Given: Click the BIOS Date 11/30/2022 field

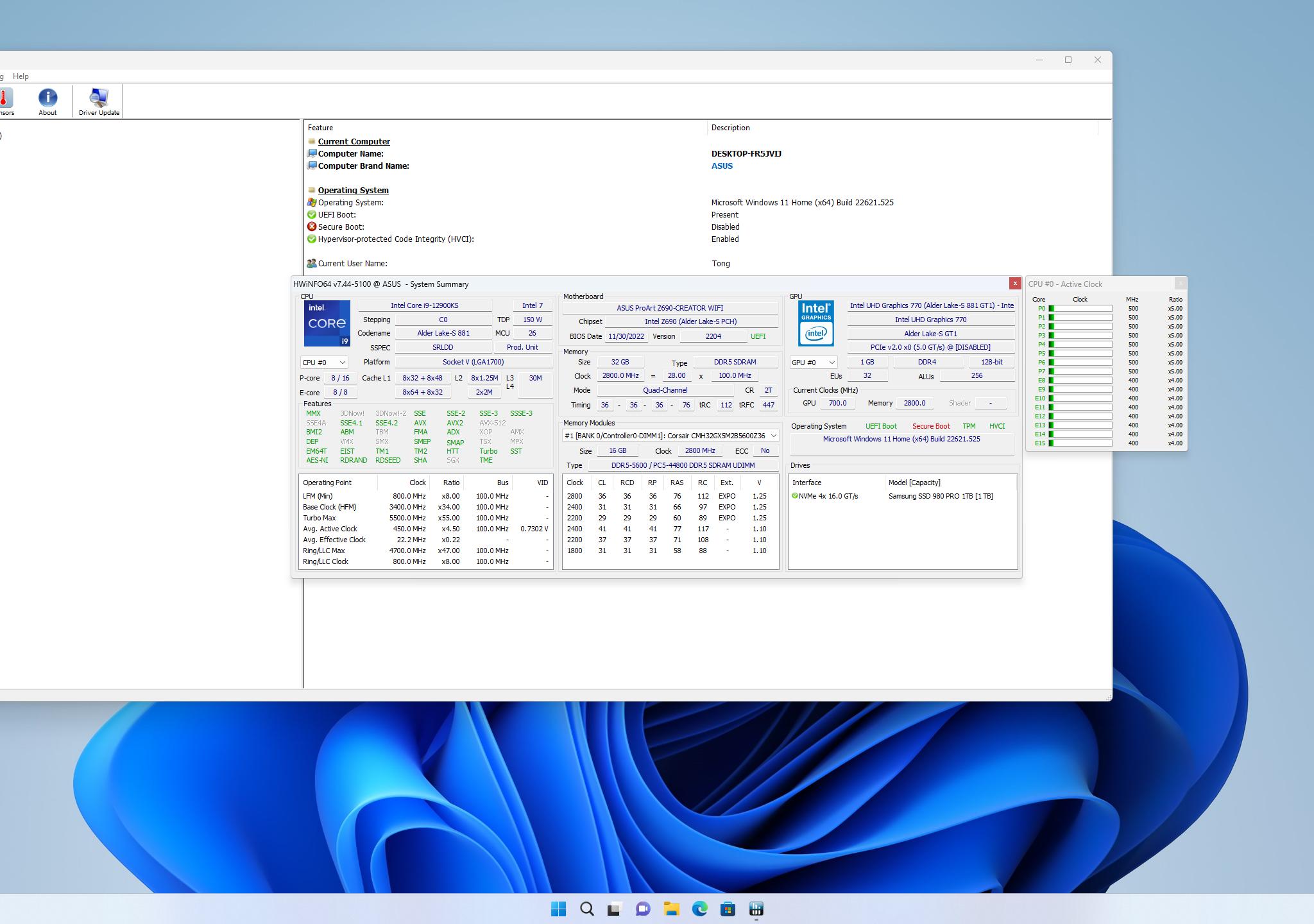Looking at the screenshot, I should click(626, 336).
